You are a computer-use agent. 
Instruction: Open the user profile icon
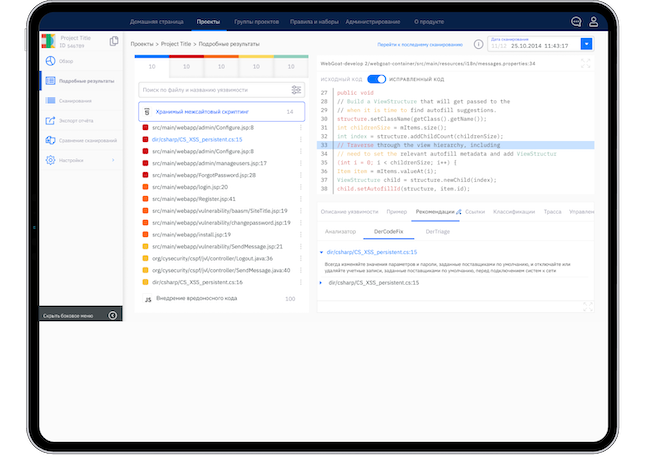(593, 22)
